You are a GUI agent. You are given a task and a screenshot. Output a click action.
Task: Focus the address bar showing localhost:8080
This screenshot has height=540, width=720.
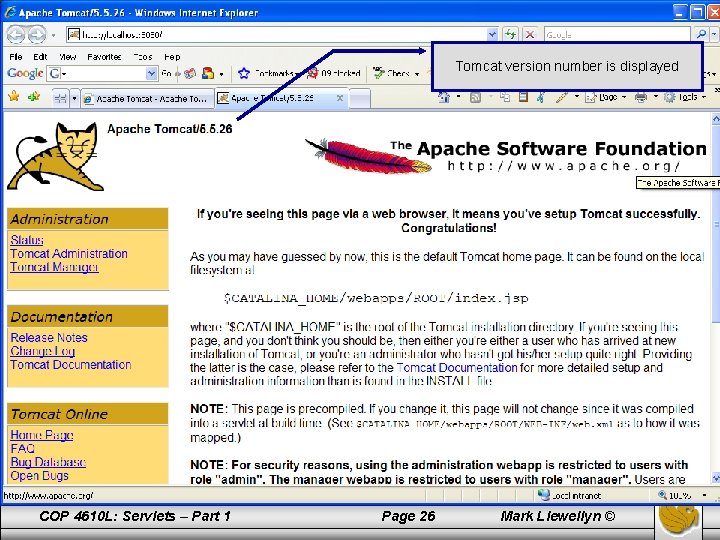pos(276,34)
